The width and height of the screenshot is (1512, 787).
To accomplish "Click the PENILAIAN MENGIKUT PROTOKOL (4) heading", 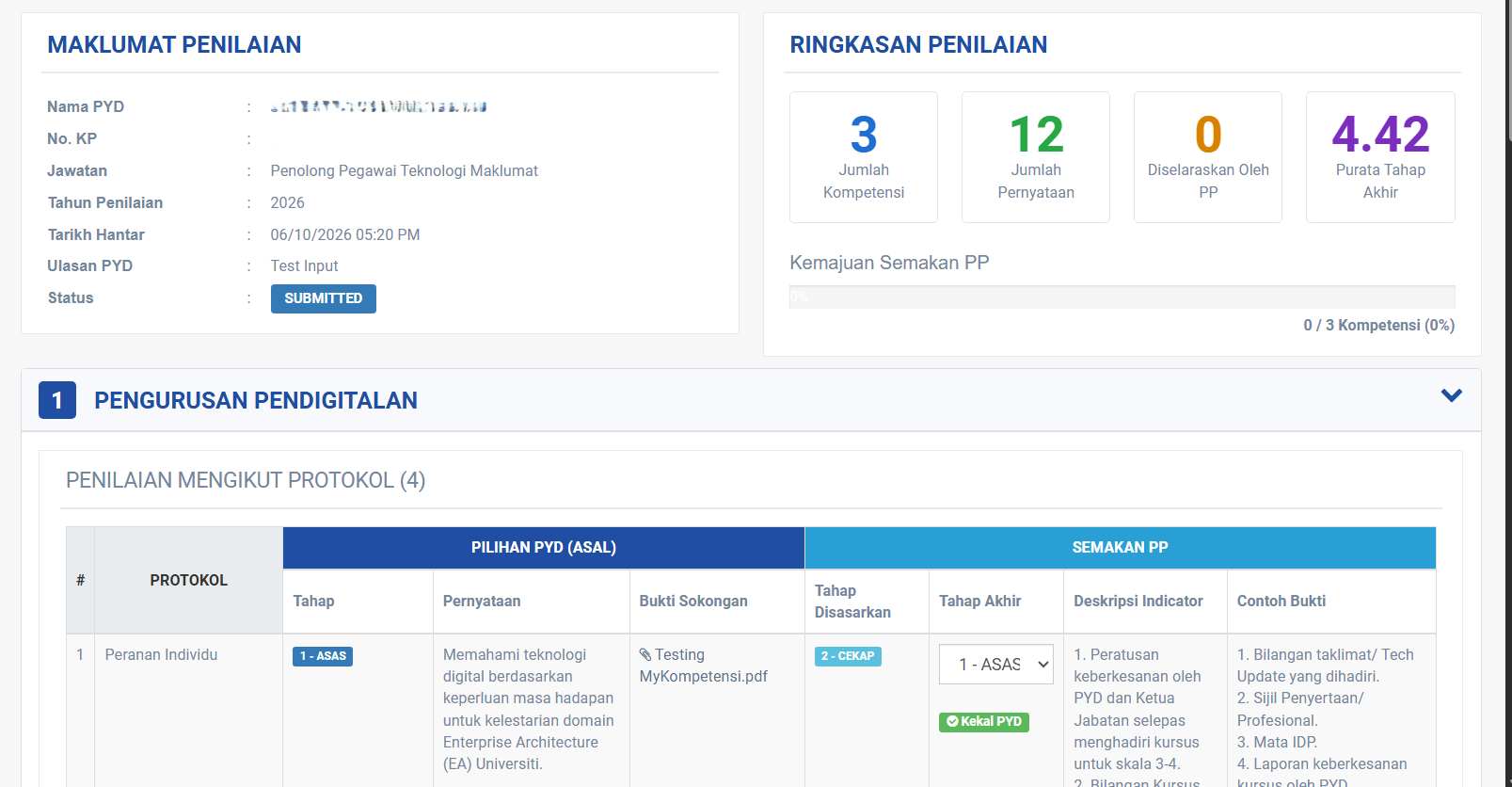I will click(x=246, y=480).
